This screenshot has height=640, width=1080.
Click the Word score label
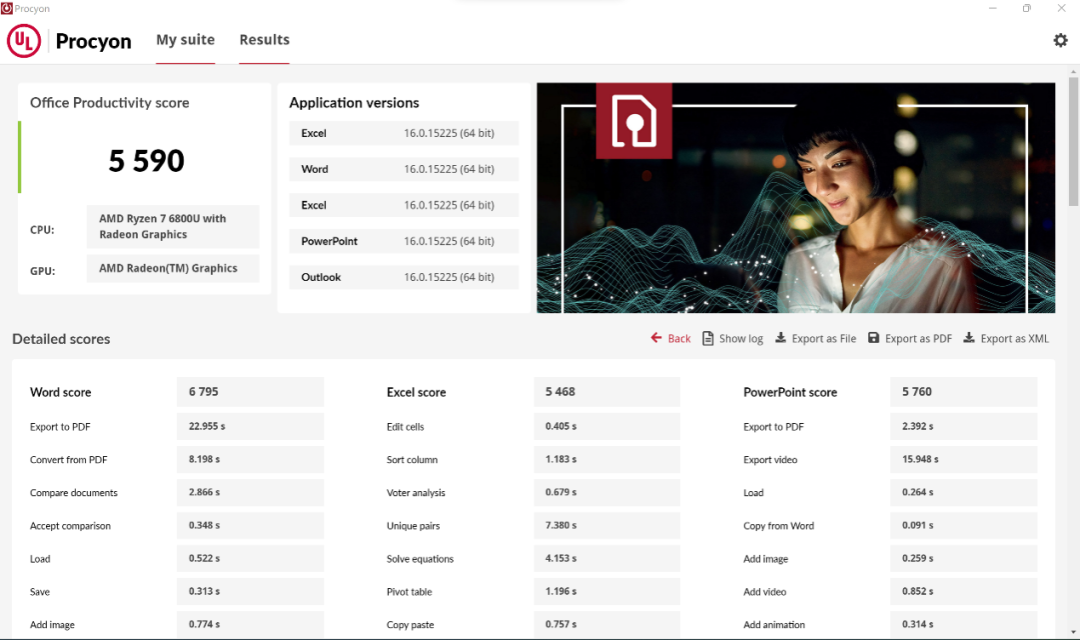pyautogui.click(x=61, y=392)
